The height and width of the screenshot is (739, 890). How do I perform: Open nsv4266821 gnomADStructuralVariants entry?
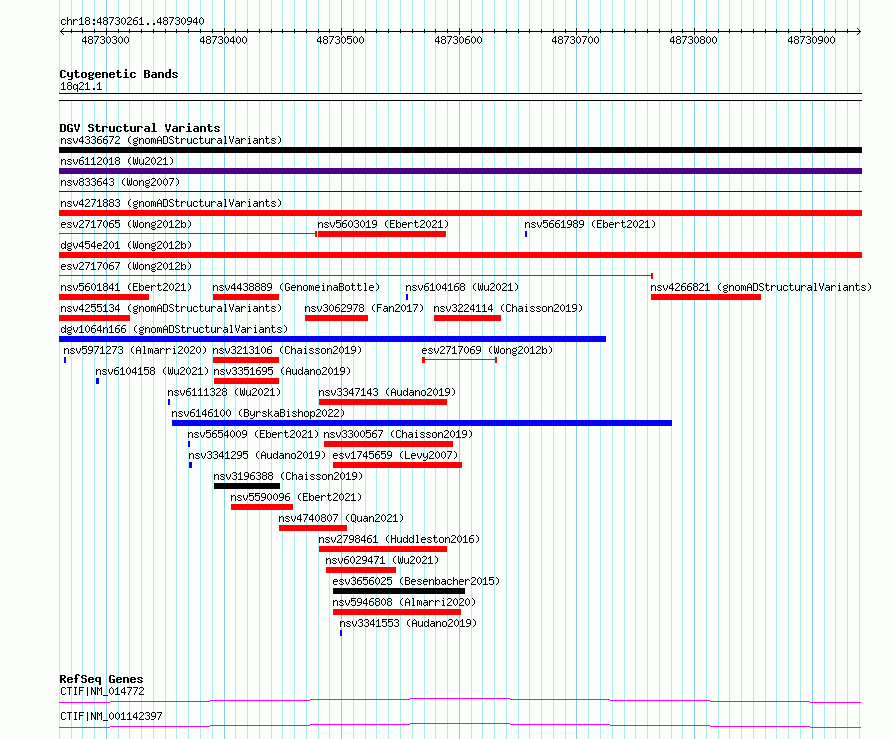point(761,287)
